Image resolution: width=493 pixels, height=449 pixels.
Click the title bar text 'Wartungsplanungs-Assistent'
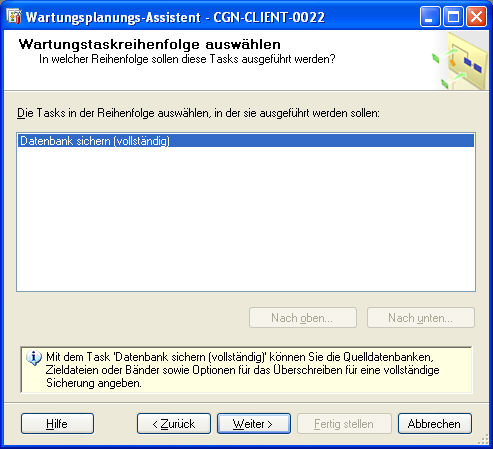[x=113, y=17]
